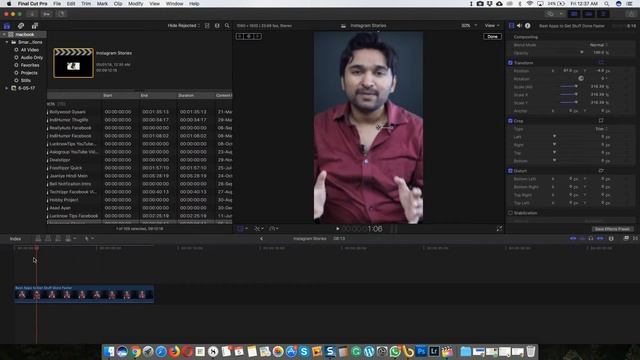Expand the 6-05-17 event
The image size is (640, 360).
click(7, 88)
